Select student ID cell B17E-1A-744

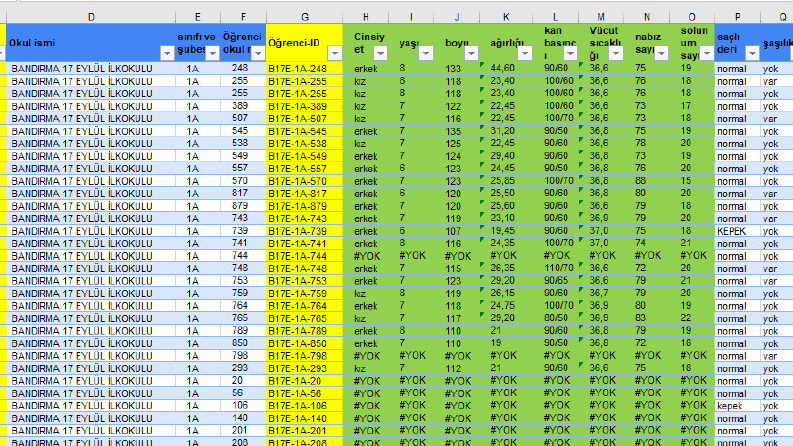304,256
